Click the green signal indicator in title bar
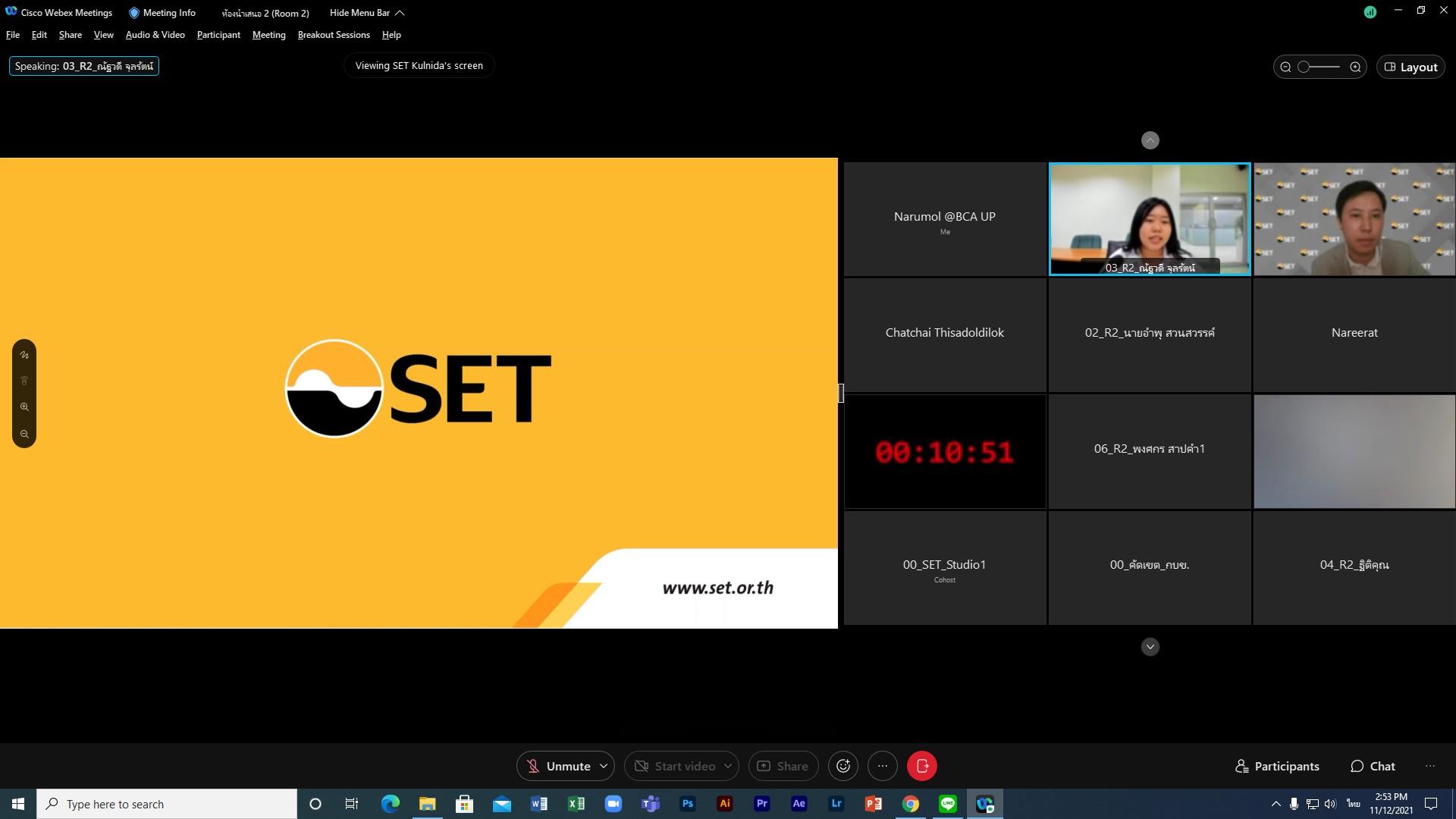 [1370, 12]
